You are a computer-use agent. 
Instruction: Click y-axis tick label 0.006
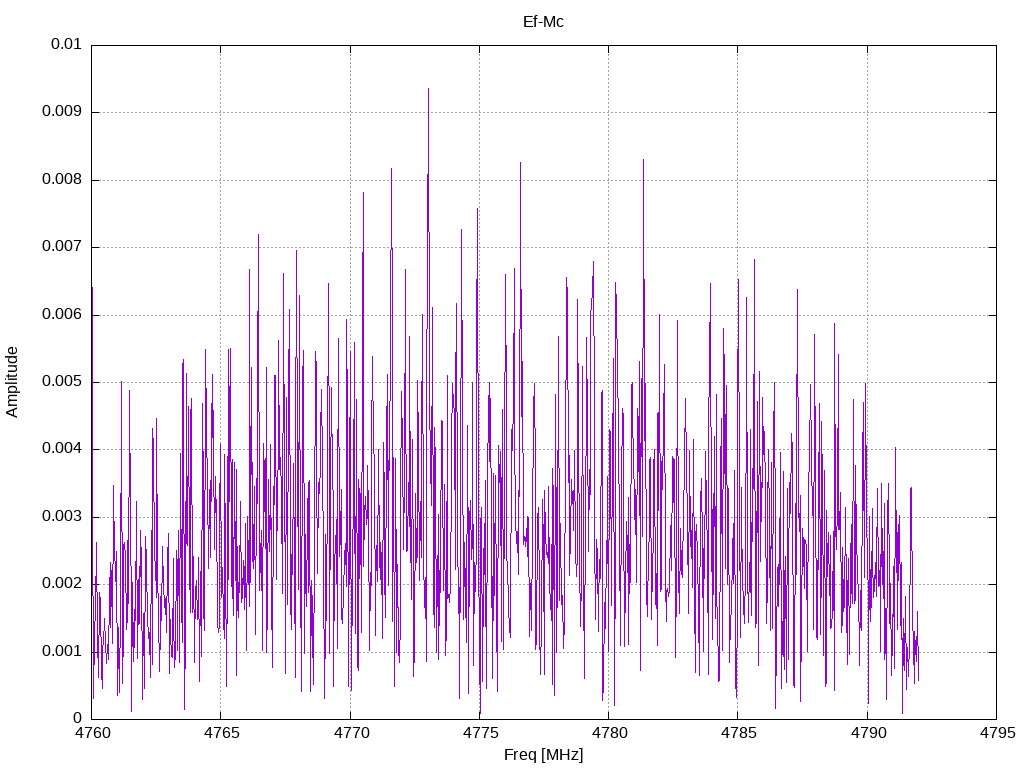(x=61, y=314)
